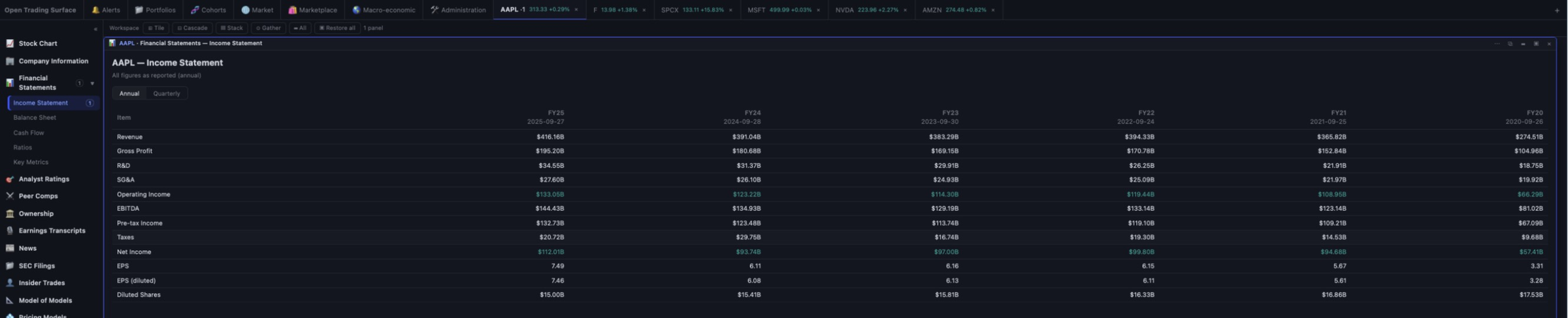
Task: Click FY24 Operating Income value $123.22B
Action: tap(747, 195)
